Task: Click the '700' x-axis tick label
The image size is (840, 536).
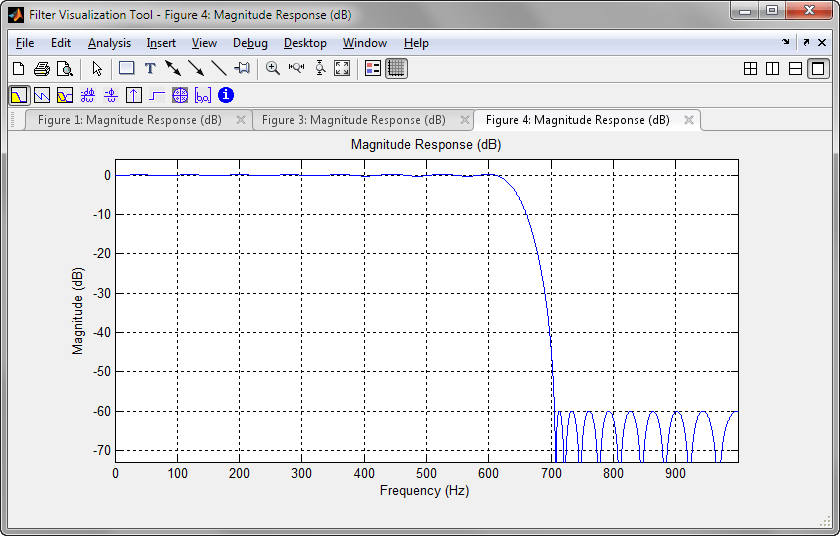Action: pyautogui.click(x=551, y=473)
